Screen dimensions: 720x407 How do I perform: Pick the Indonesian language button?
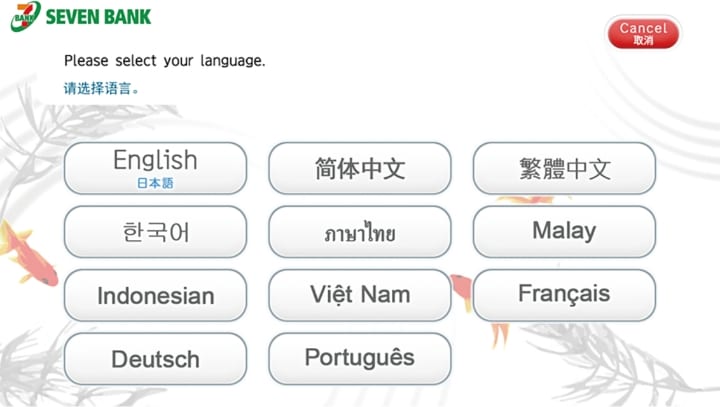(155, 295)
